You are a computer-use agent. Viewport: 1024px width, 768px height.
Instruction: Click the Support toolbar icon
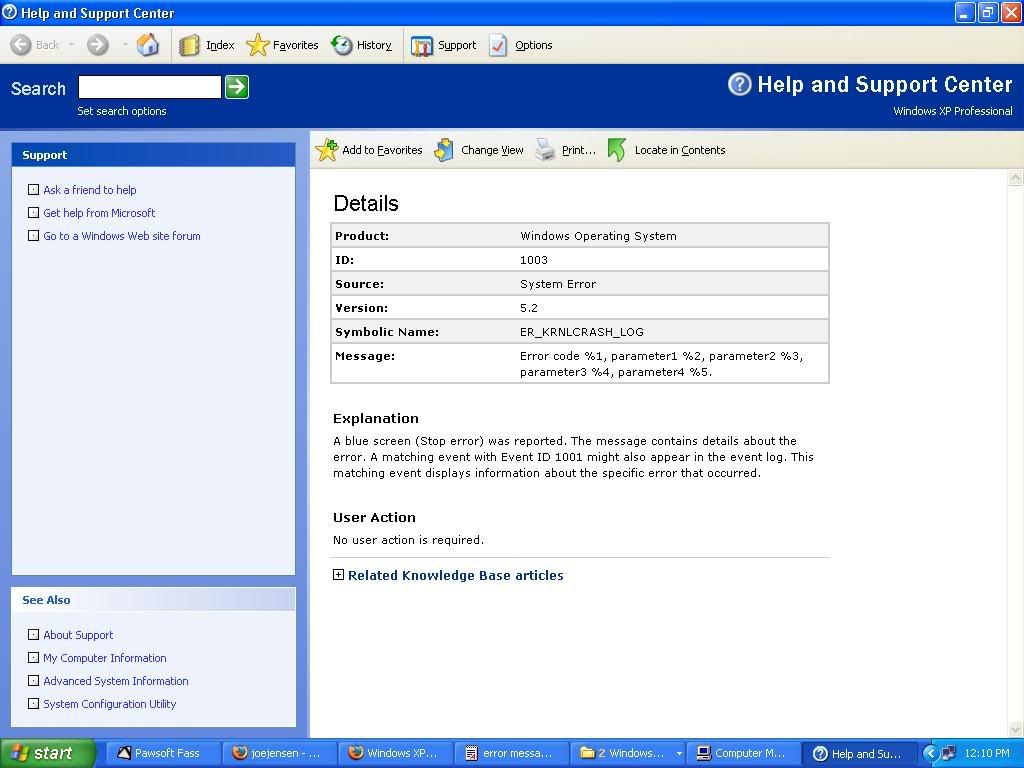tap(422, 45)
